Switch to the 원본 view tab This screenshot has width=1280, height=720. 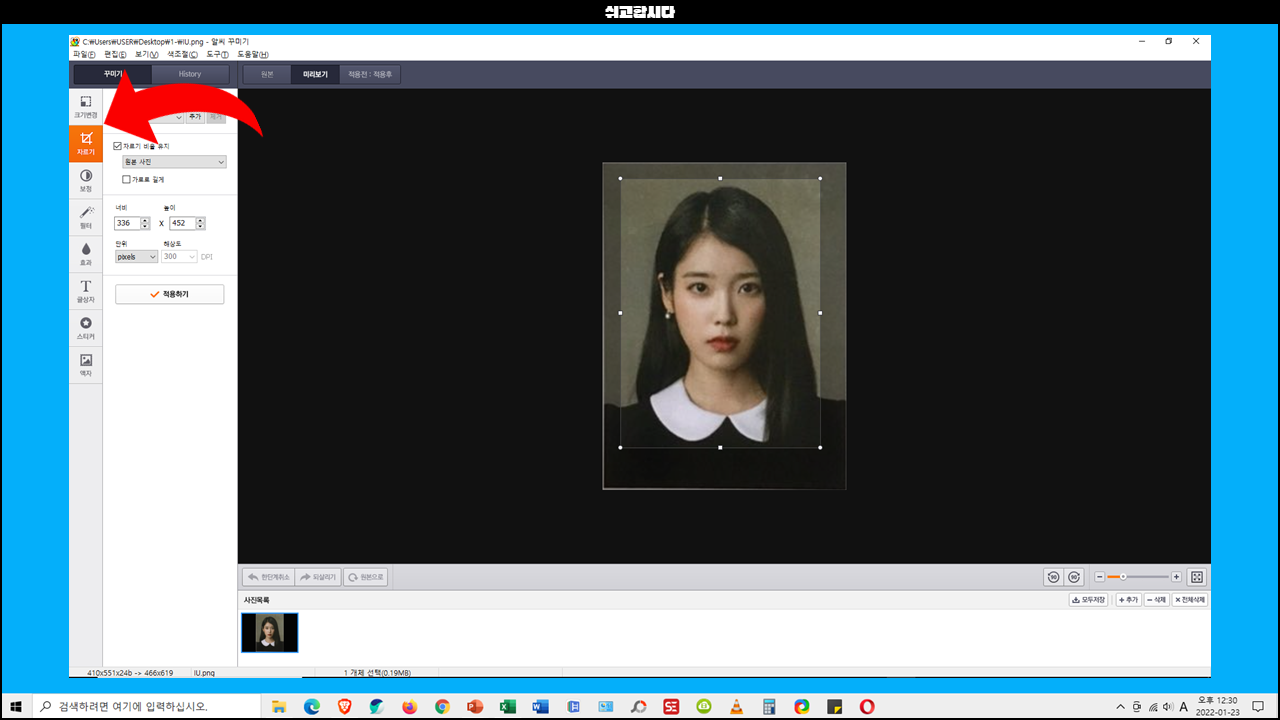coord(267,74)
